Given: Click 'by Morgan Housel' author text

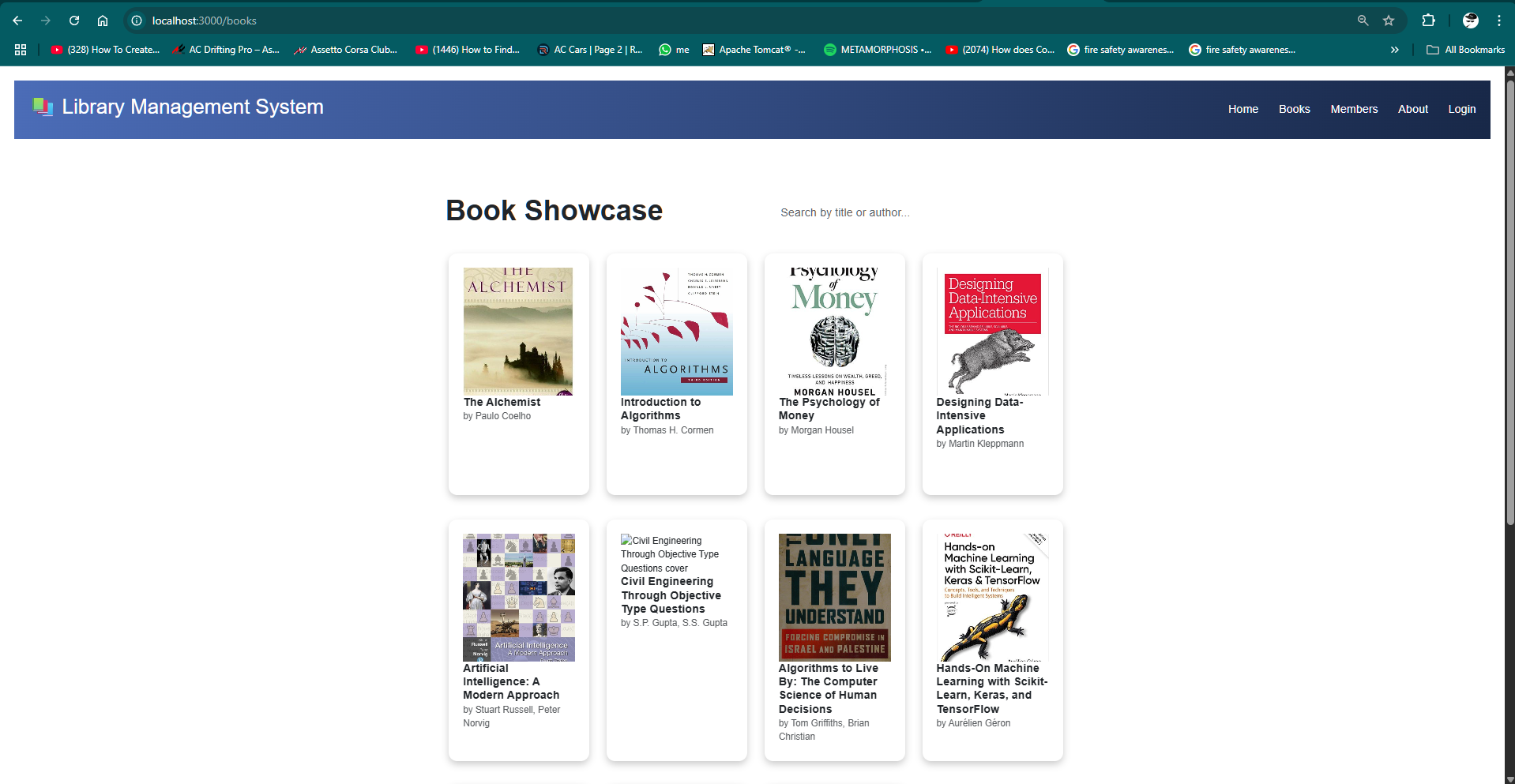Looking at the screenshot, I should (816, 430).
